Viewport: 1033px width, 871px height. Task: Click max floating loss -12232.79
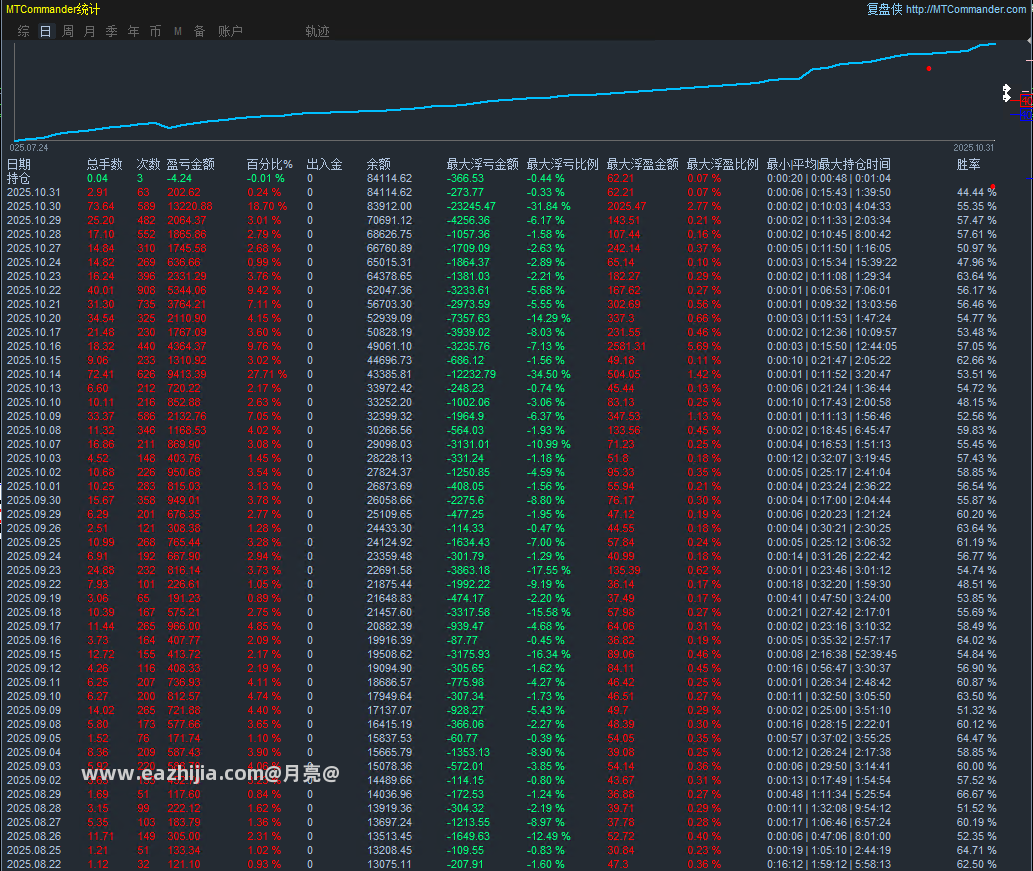pyautogui.click(x=471, y=374)
